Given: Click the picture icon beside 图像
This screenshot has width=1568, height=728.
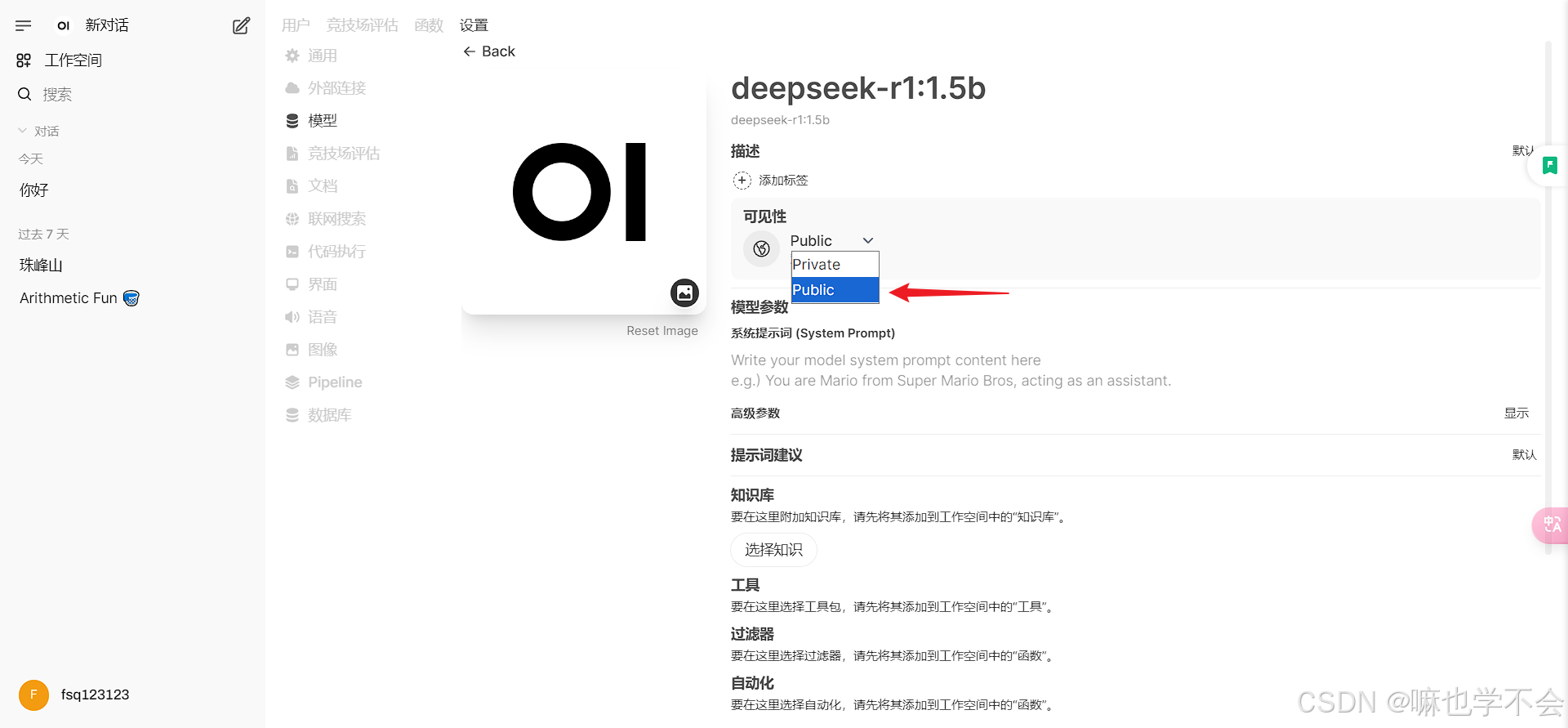Looking at the screenshot, I should tap(292, 350).
